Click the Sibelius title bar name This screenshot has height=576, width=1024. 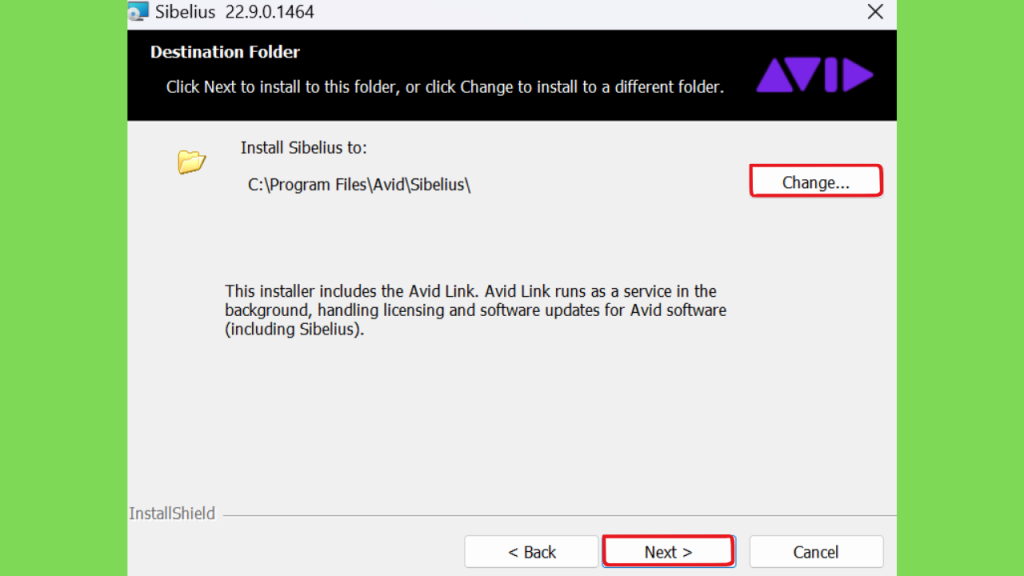point(185,12)
